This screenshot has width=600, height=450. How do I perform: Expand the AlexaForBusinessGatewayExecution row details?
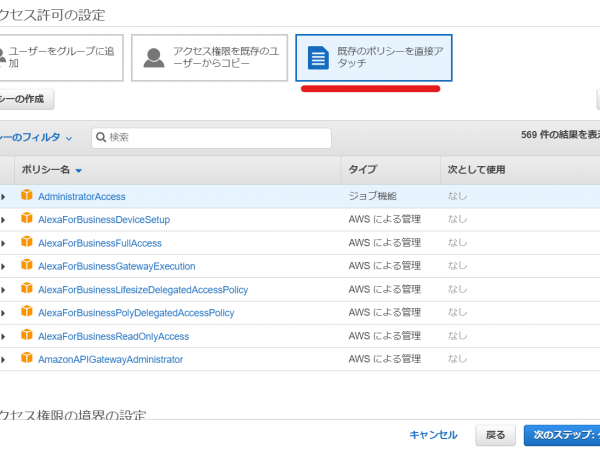[x=3, y=267]
